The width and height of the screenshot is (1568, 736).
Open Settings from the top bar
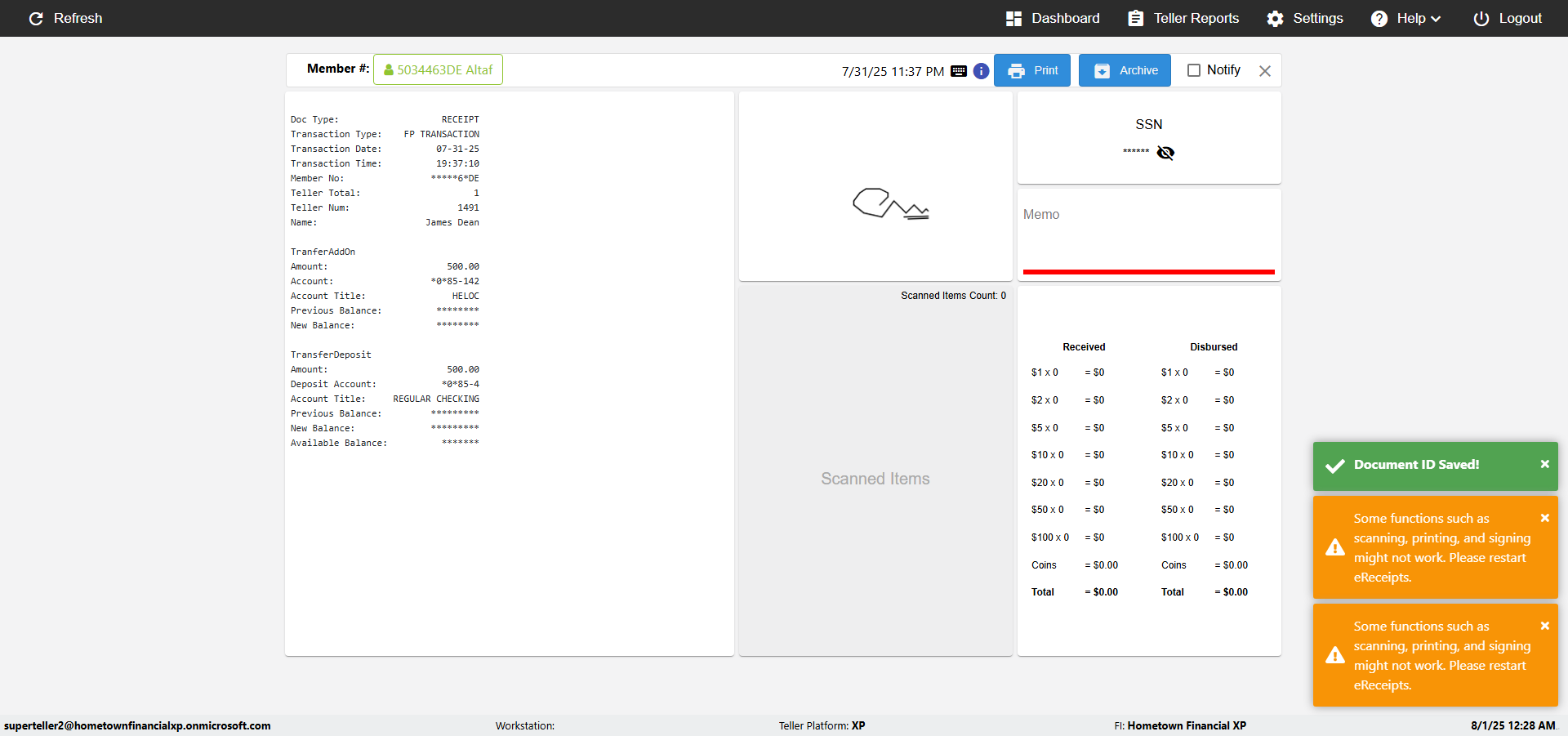pyautogui.click(x=1305, y=18)
